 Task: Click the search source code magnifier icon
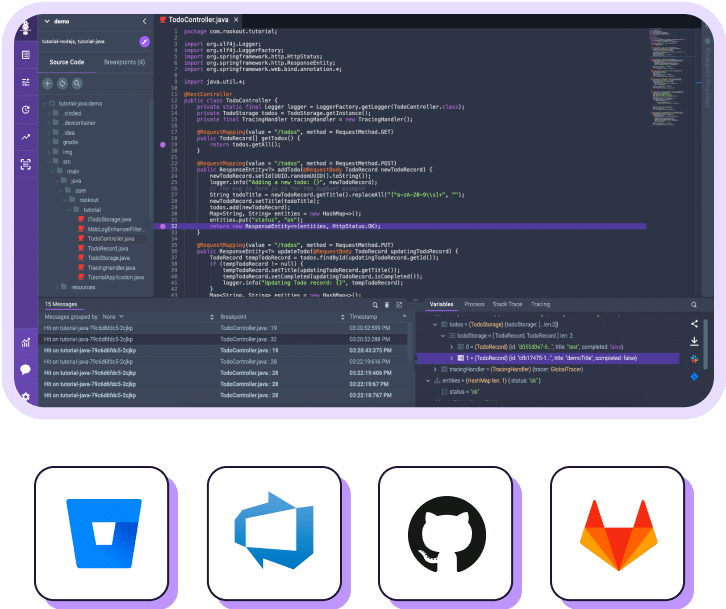tap(77, 83)
